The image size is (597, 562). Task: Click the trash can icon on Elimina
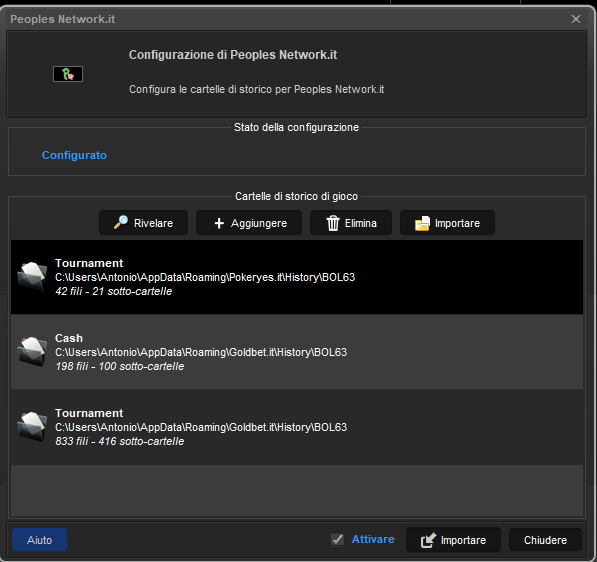(333, 223)
